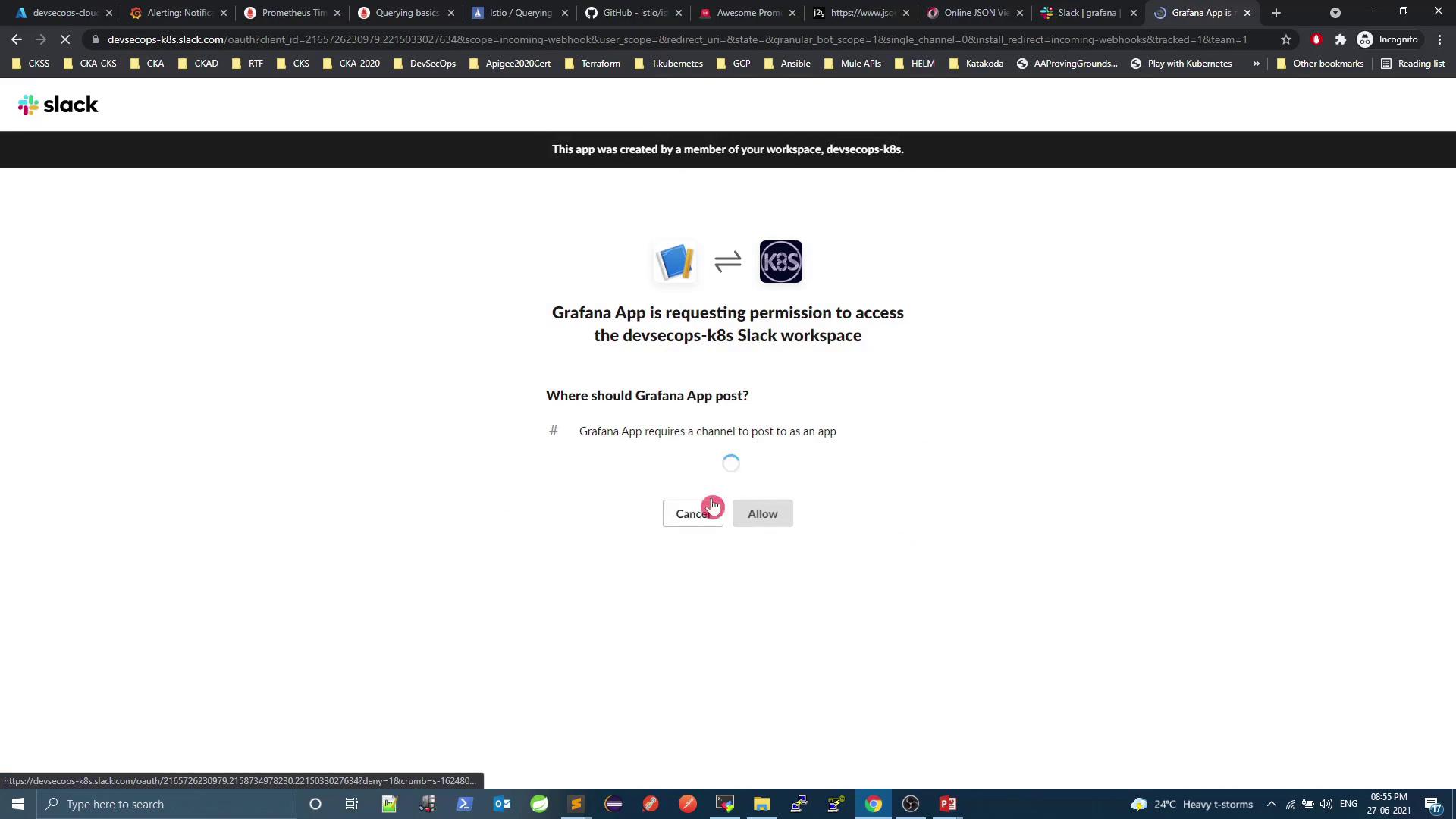Stop page loading with X button
Viewport: 1456px width, 819px height.
pyautogui.click(x=65, y=39)
